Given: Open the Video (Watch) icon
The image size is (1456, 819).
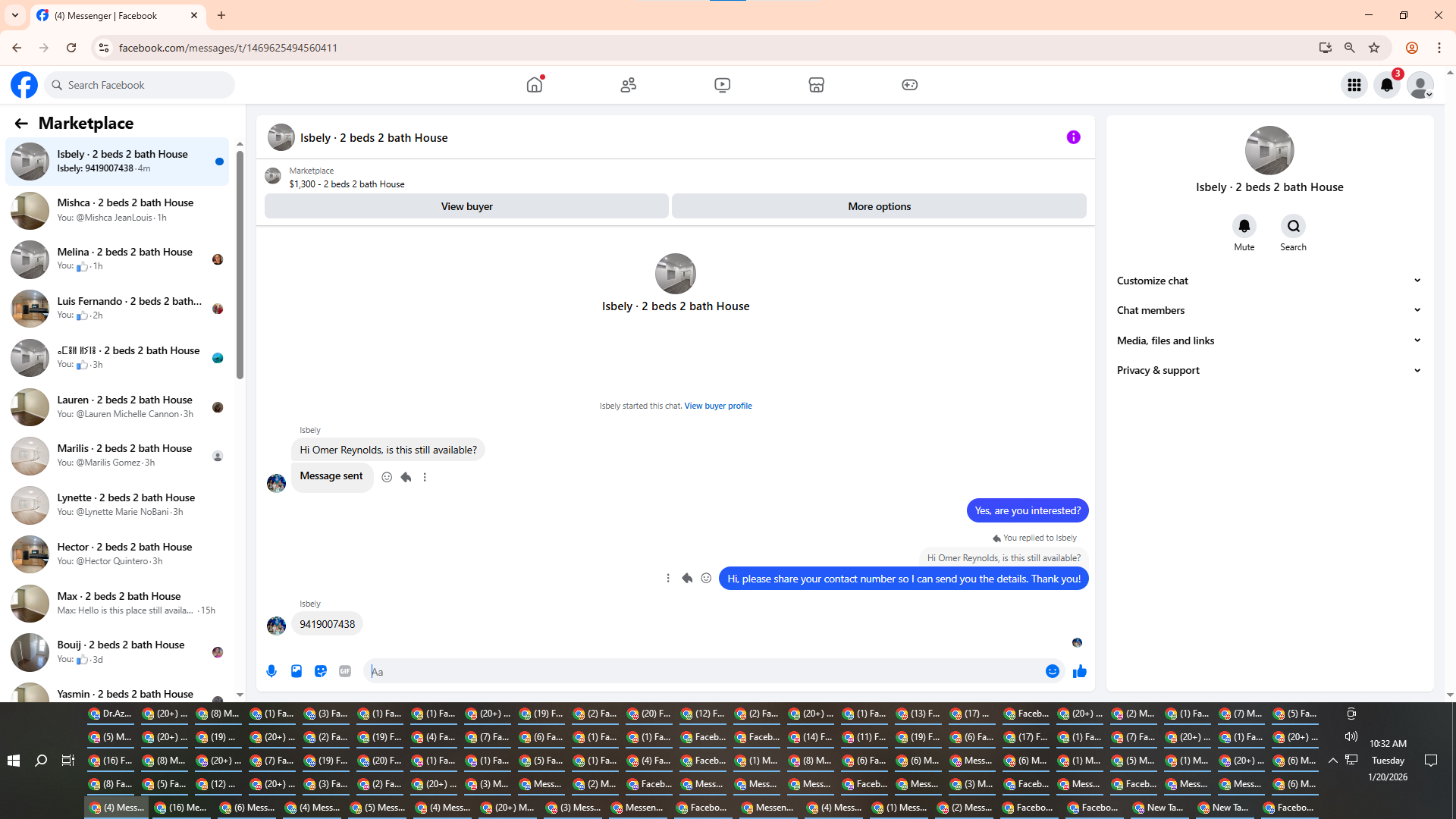Looking at the screenshot, I should [723, 85].
